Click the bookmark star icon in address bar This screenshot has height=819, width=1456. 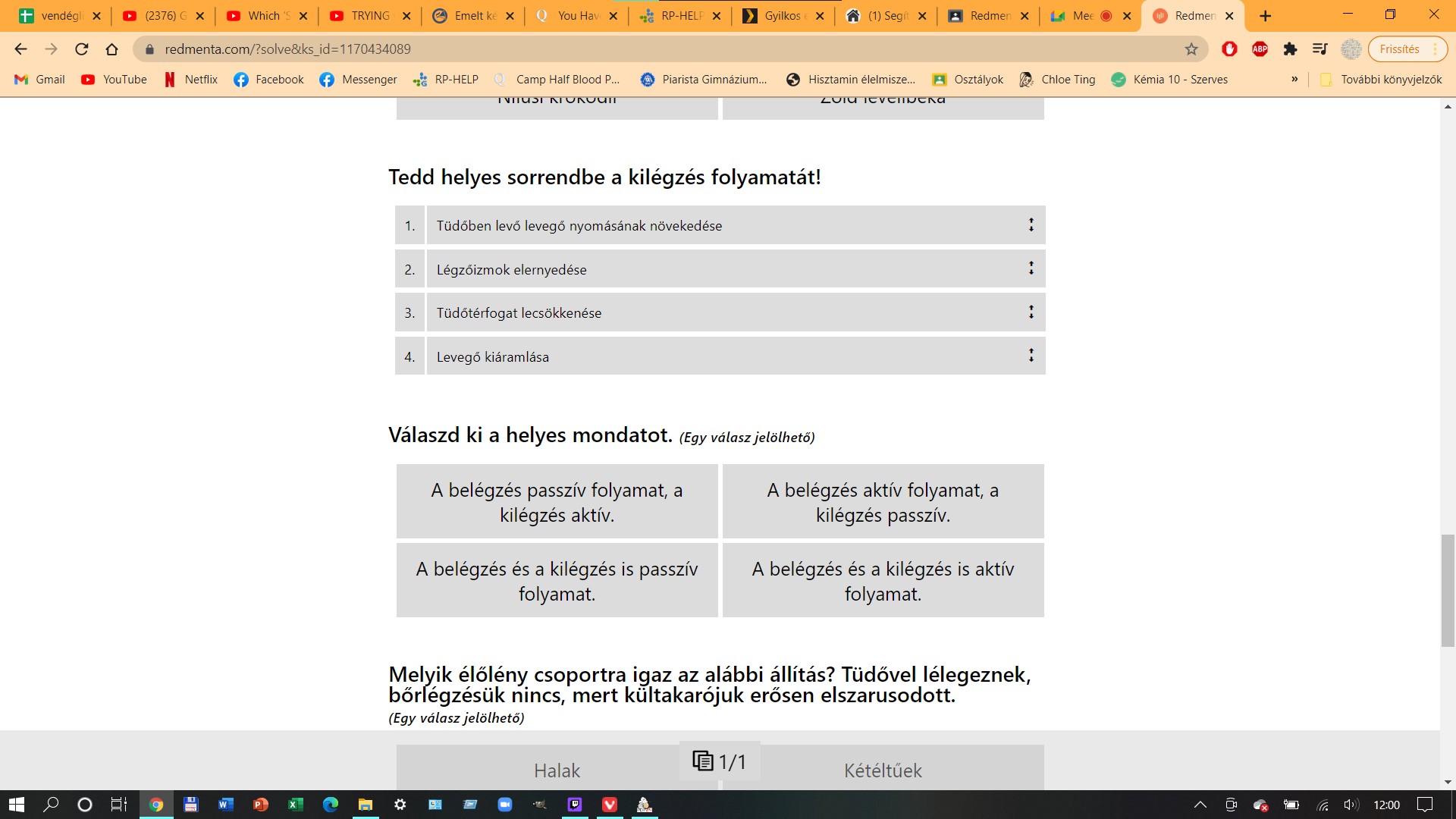coord(1191,49)
